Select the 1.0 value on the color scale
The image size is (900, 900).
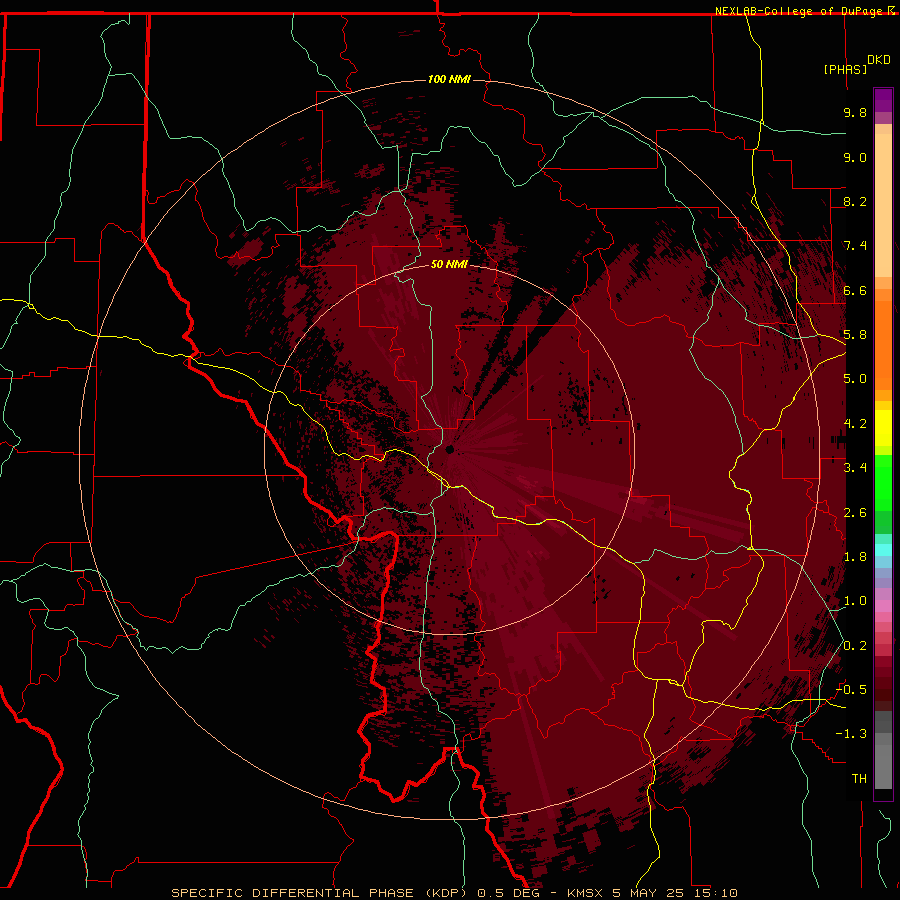(x=855, y=601)
